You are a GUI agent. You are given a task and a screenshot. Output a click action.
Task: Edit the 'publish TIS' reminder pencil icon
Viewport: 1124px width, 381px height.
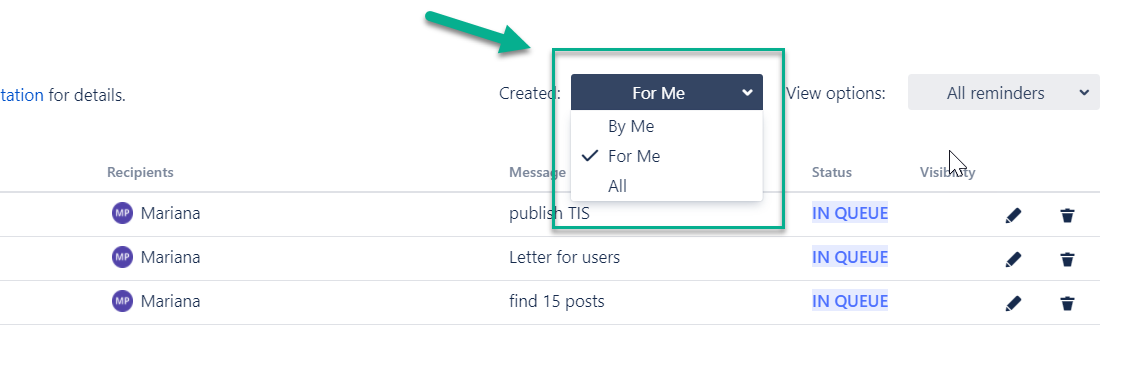click(1013, 216)
